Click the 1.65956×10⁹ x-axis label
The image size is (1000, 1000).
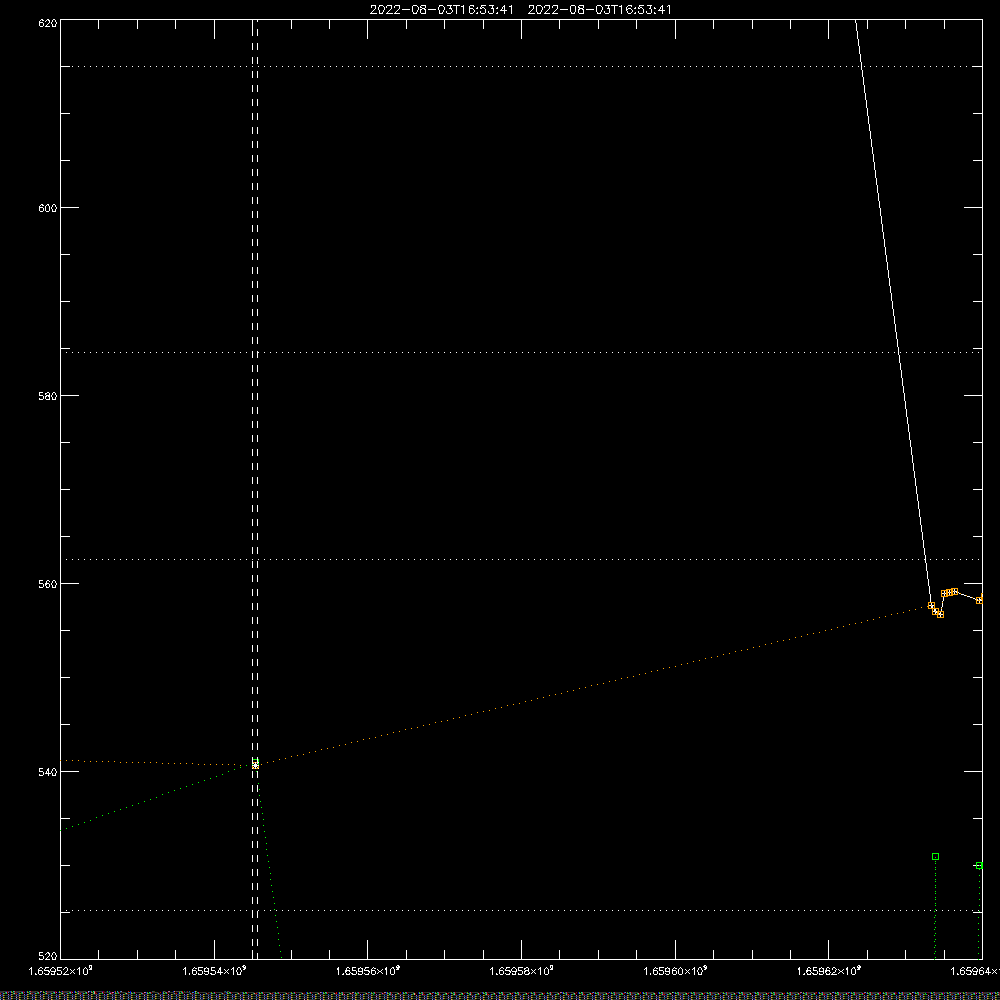pos(368,971)
